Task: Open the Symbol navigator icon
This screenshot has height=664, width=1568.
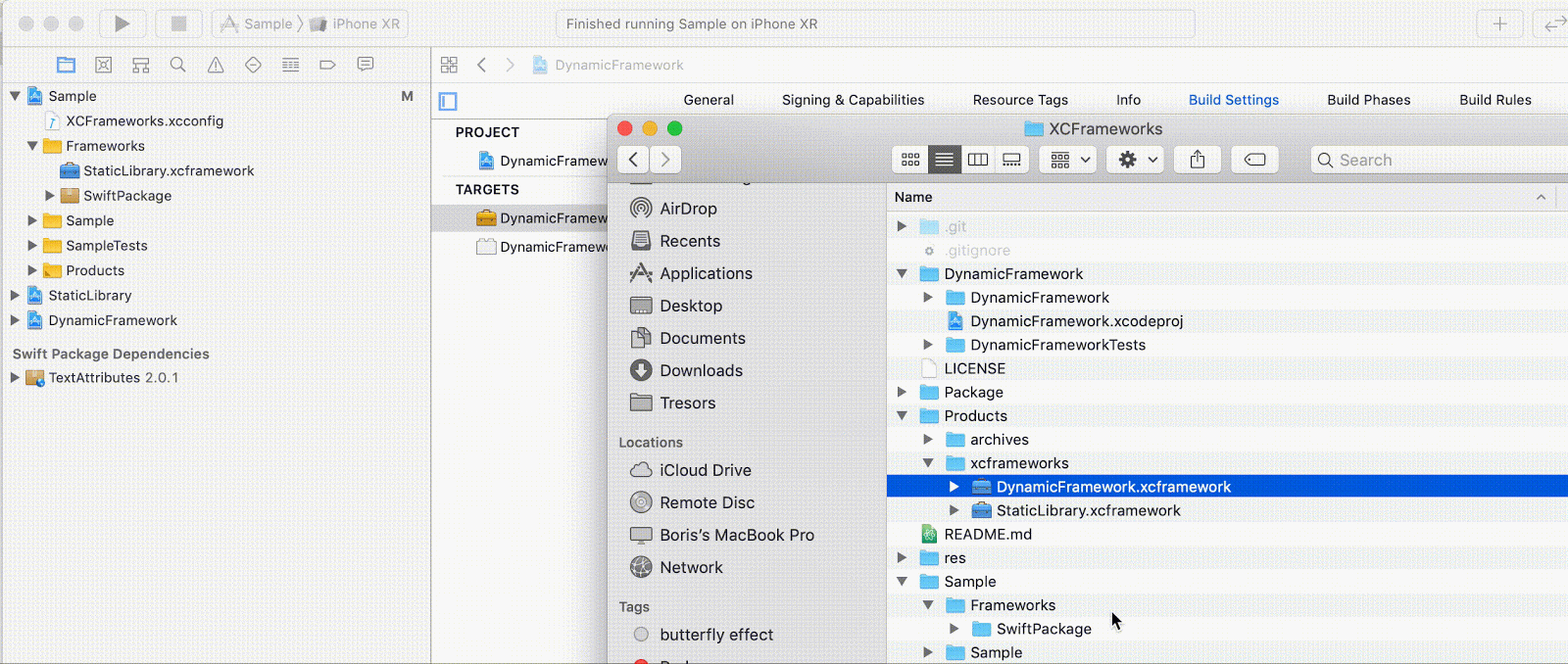Action: [x=141, y=65]
